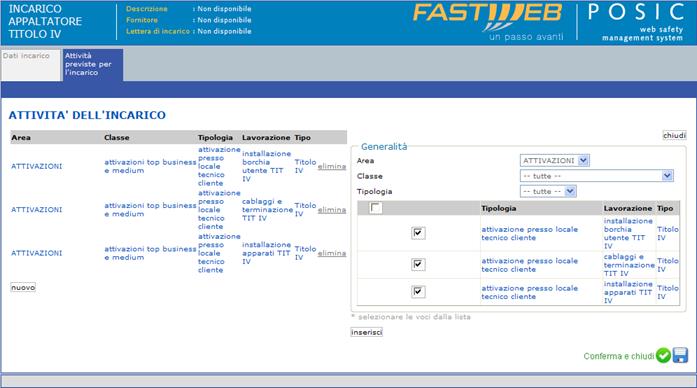The height and width of the screenshot is (388, 697).
Task: Click the Conferma e chiudi text link
Action: click(x=619, y=356)
